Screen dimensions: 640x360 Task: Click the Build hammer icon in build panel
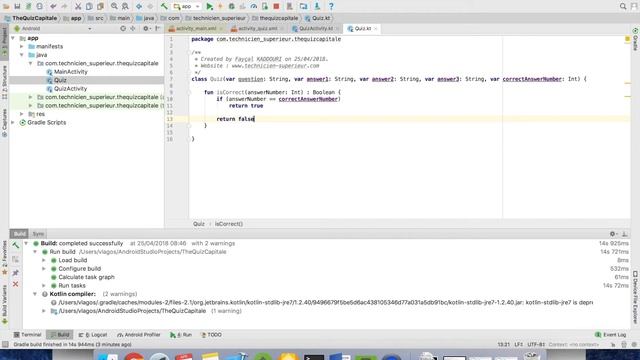16,245
